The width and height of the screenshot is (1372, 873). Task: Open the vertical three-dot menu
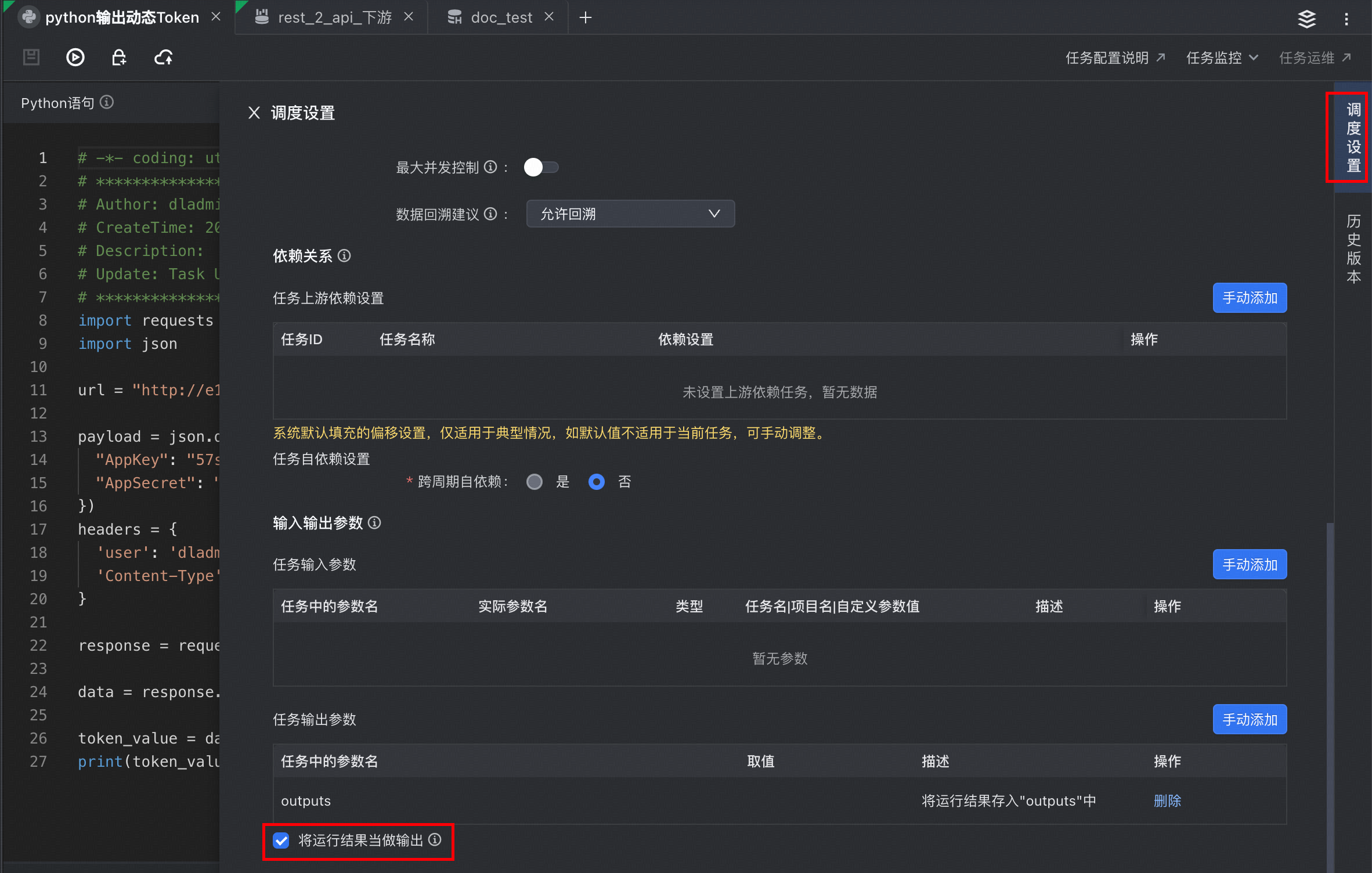[x=1346, y=19]
